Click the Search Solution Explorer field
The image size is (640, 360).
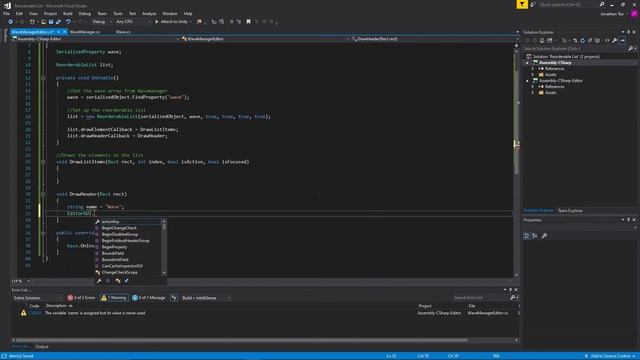(x=576, y=49)
